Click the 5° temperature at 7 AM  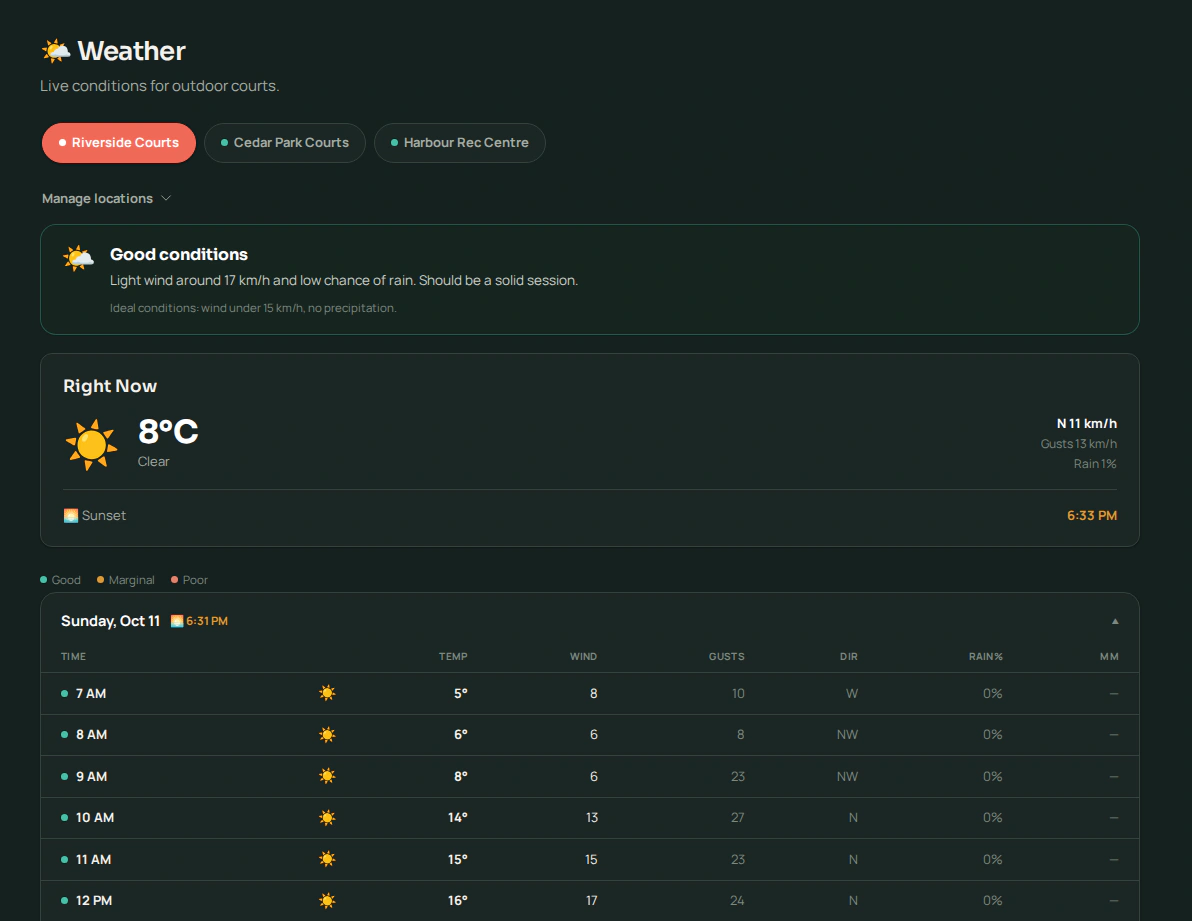[x=461, y=694]
